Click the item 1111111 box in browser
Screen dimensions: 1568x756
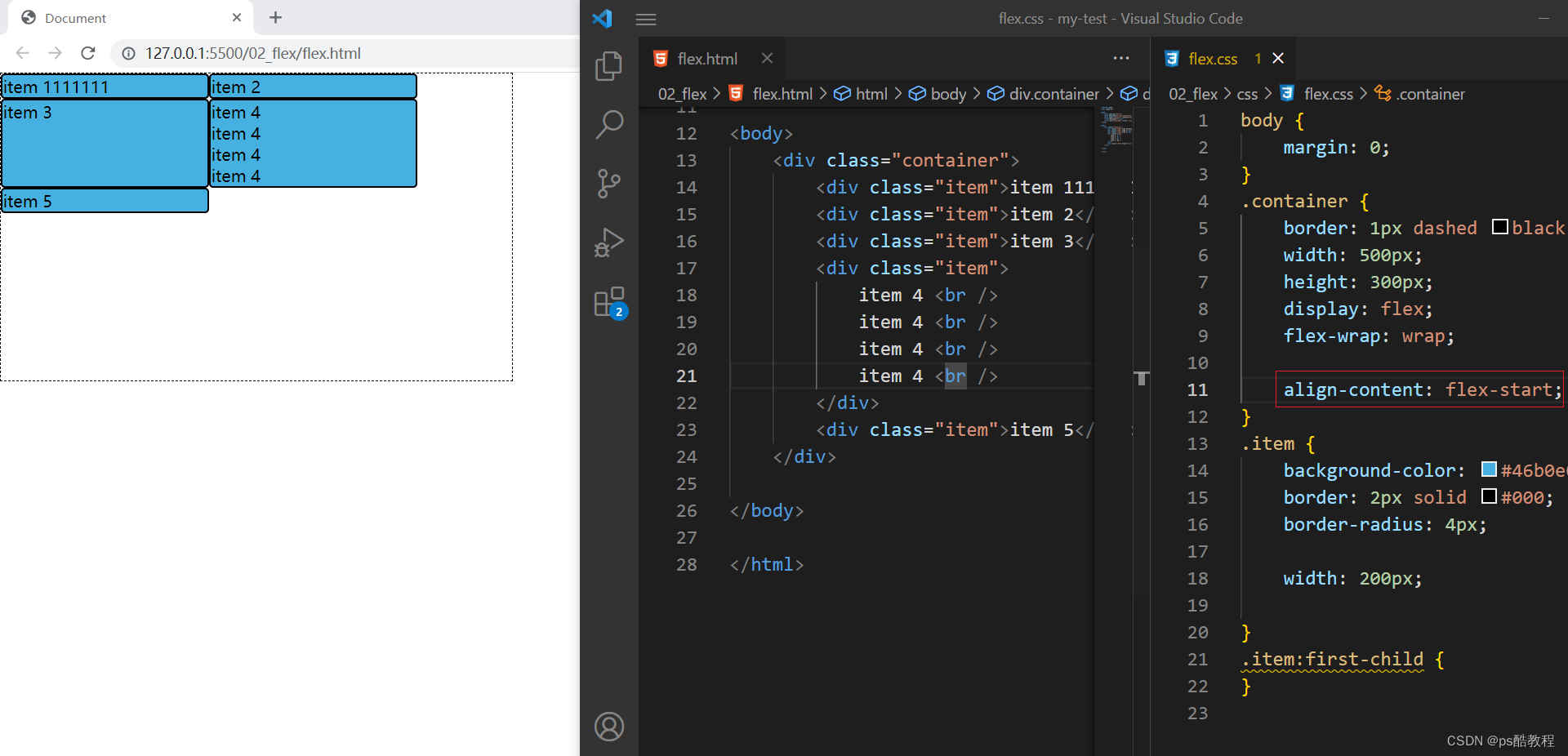(x=105, y=87)
